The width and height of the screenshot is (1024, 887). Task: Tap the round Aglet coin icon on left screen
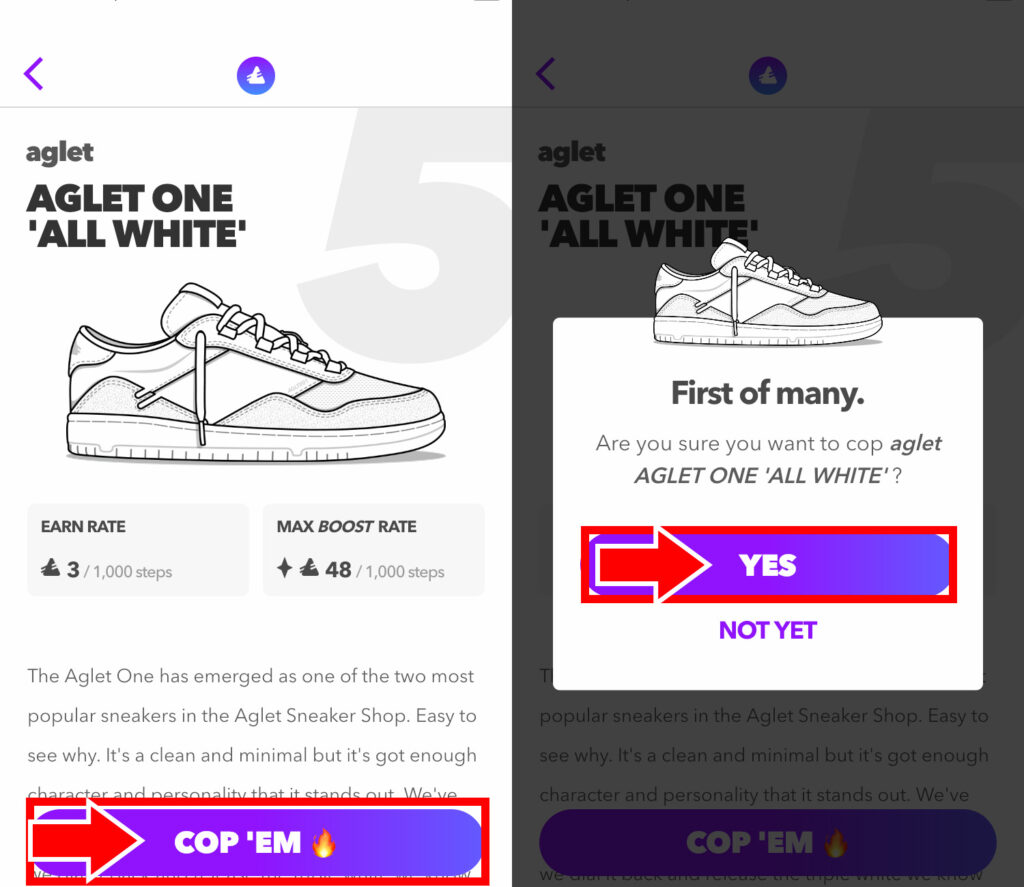click(255, 75)
